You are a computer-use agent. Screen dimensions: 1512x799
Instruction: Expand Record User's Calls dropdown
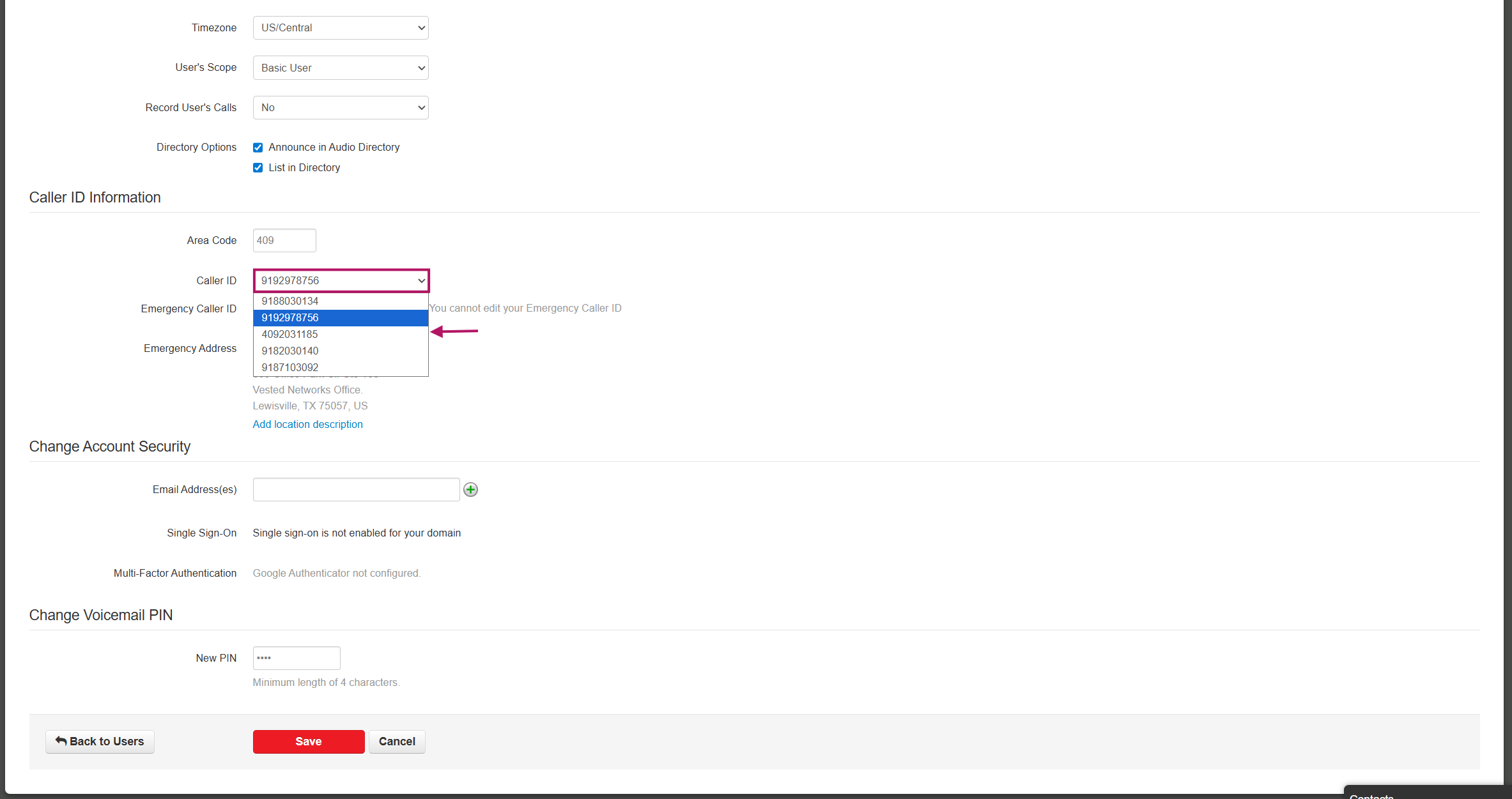point(341,107)
